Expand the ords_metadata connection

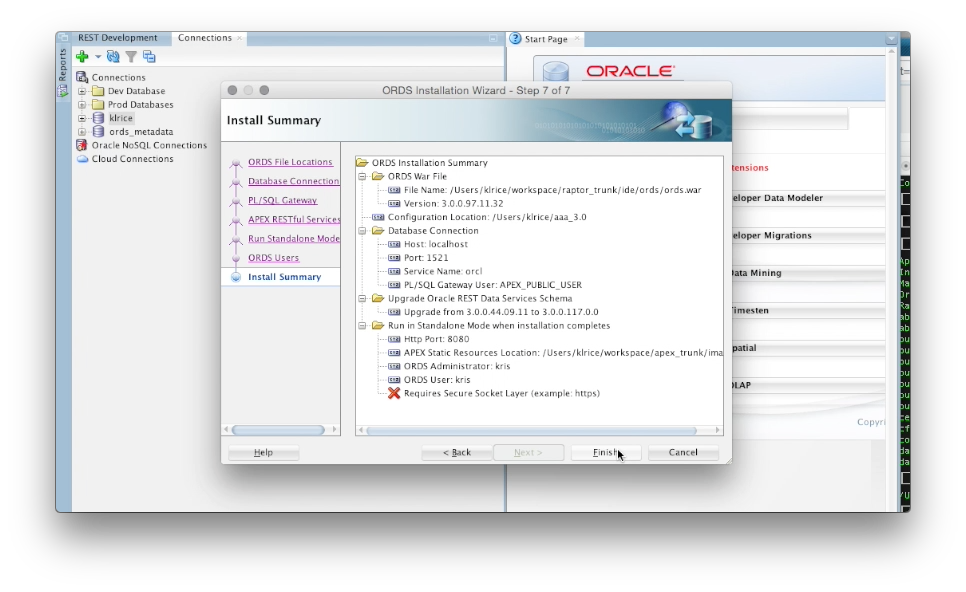point(81,132)
